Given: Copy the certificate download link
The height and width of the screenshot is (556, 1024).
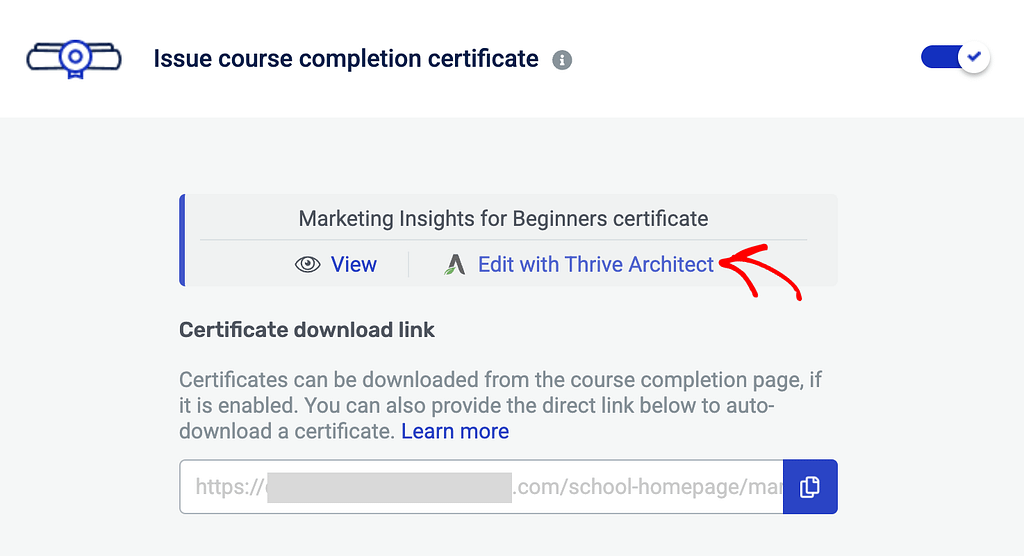Looking at the screenshot, I should (x=810, y=487).
